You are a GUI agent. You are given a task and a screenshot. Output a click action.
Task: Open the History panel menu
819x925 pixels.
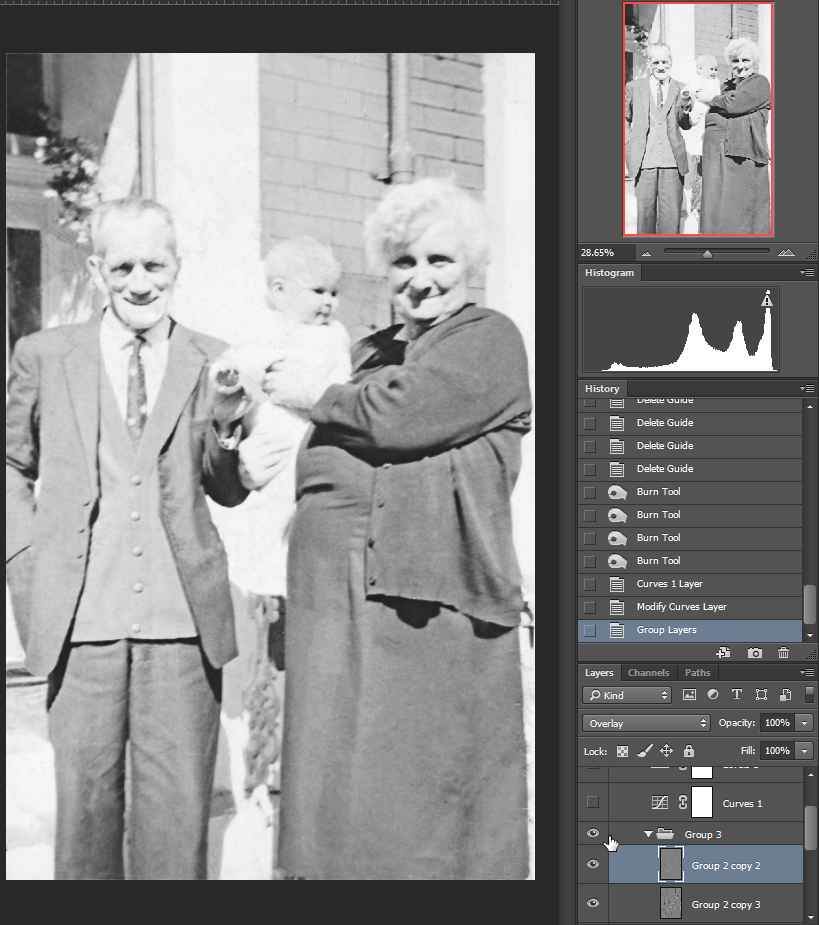[807, 388]
